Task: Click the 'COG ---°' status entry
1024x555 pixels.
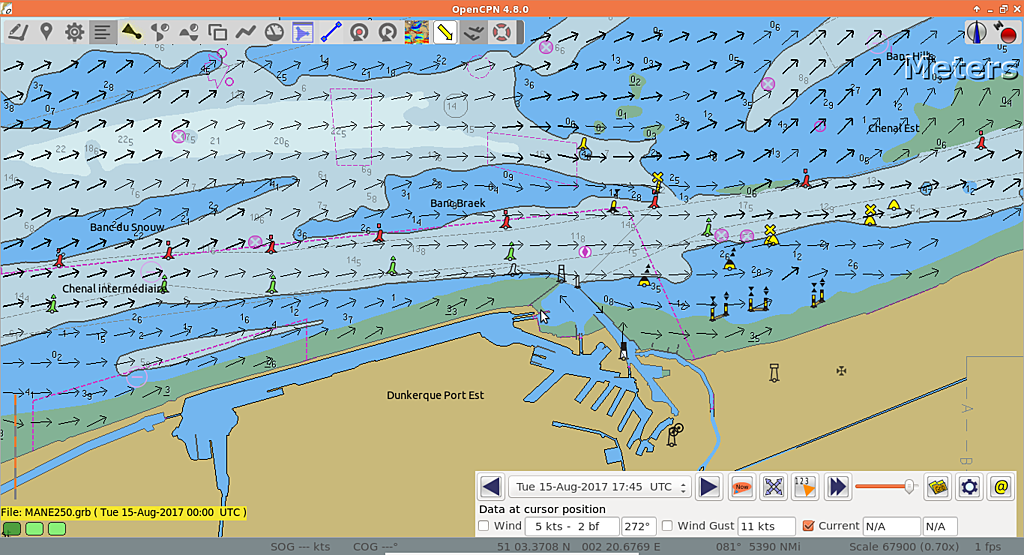Action: pos(376,547)
